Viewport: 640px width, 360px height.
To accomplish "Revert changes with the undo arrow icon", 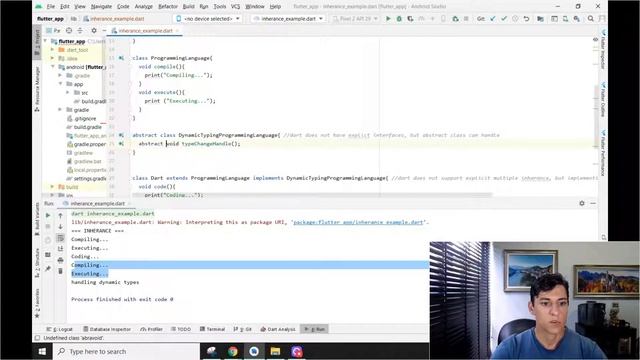I will click(526, 19).
